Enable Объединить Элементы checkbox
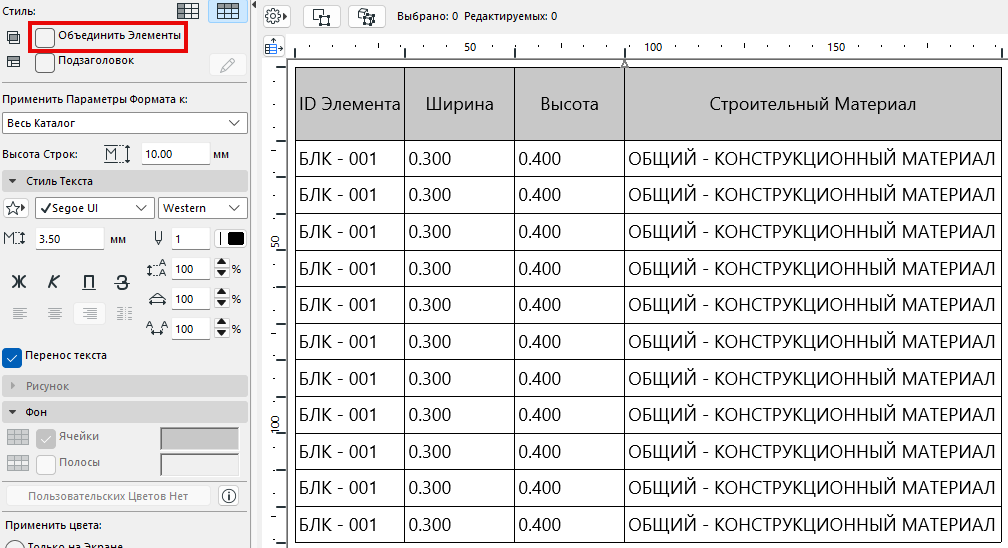Image resolution: width=1008 pixels, height=548 pixels. [44, 37]
